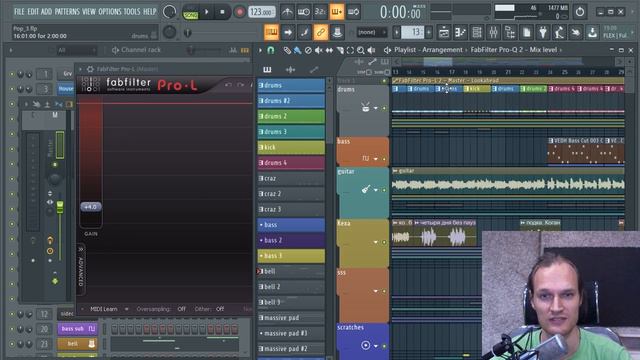The width and height of the screenshot is (640, 360).
Task: Open the FILE menu
Action: [x=19, y=11]
